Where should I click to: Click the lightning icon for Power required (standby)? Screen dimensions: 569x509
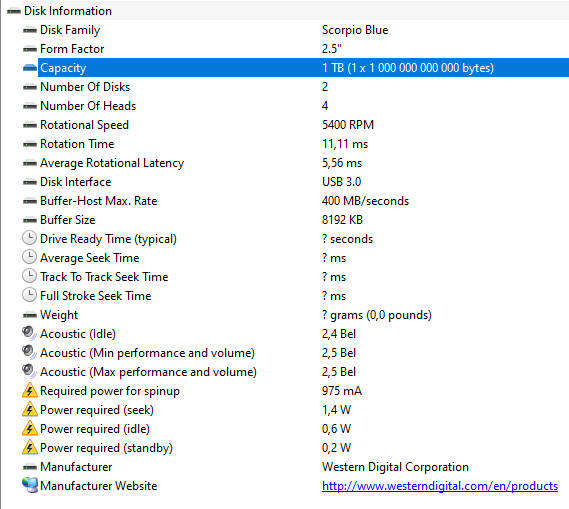pyautogui.click(x=30, y=447)
